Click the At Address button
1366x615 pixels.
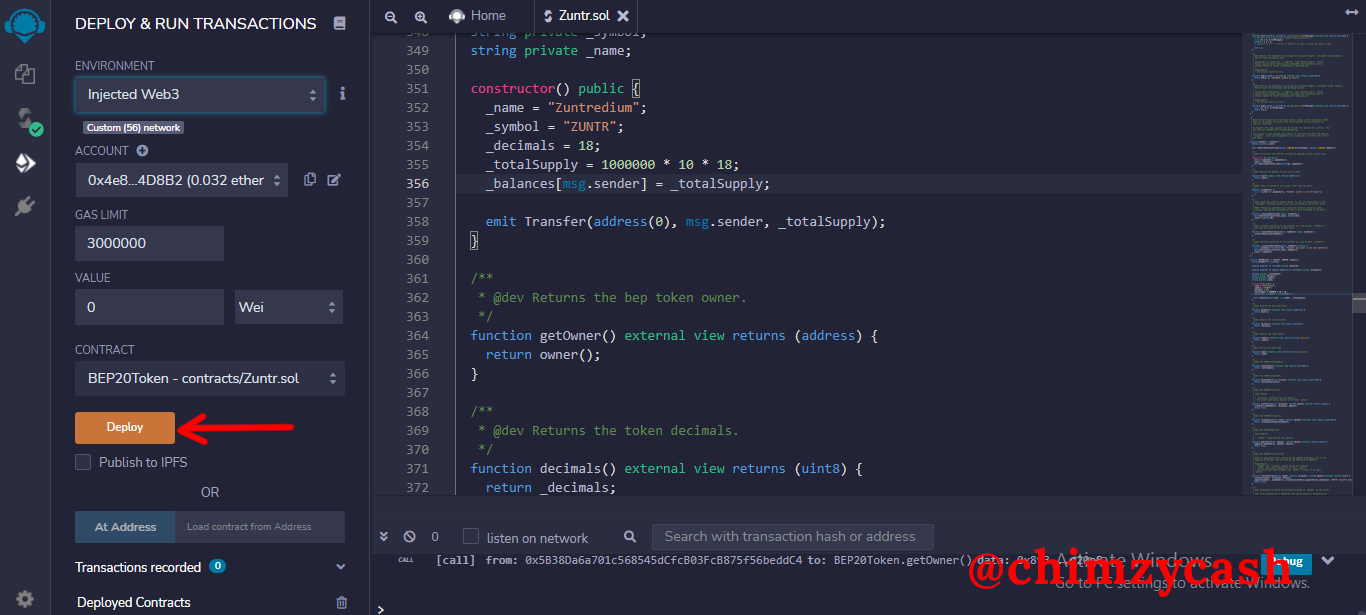pyautogui.click(x=125, y=527)
